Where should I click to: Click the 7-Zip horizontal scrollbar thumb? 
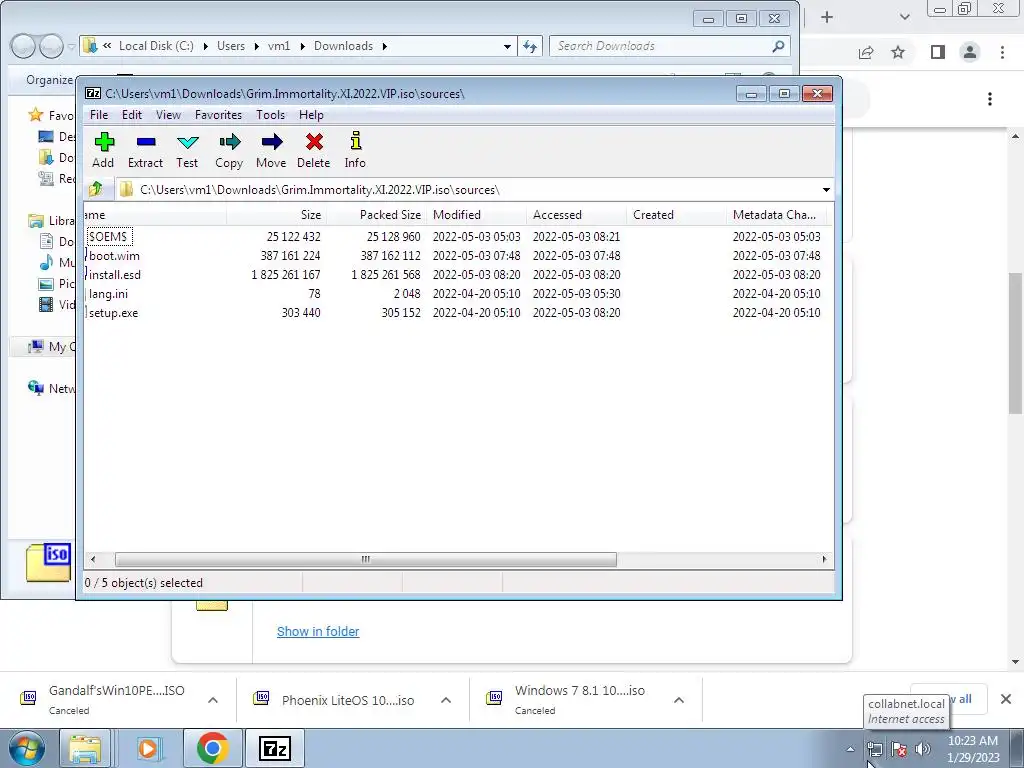(x=366, y=560)
